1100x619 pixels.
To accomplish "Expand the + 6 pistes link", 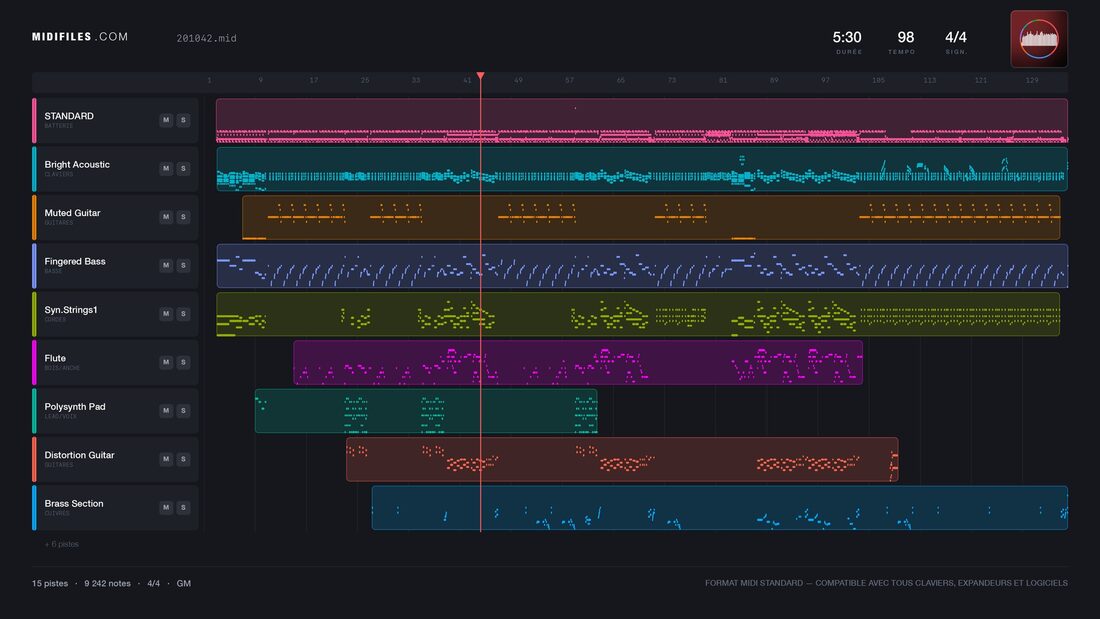I will tap(62, 544).
